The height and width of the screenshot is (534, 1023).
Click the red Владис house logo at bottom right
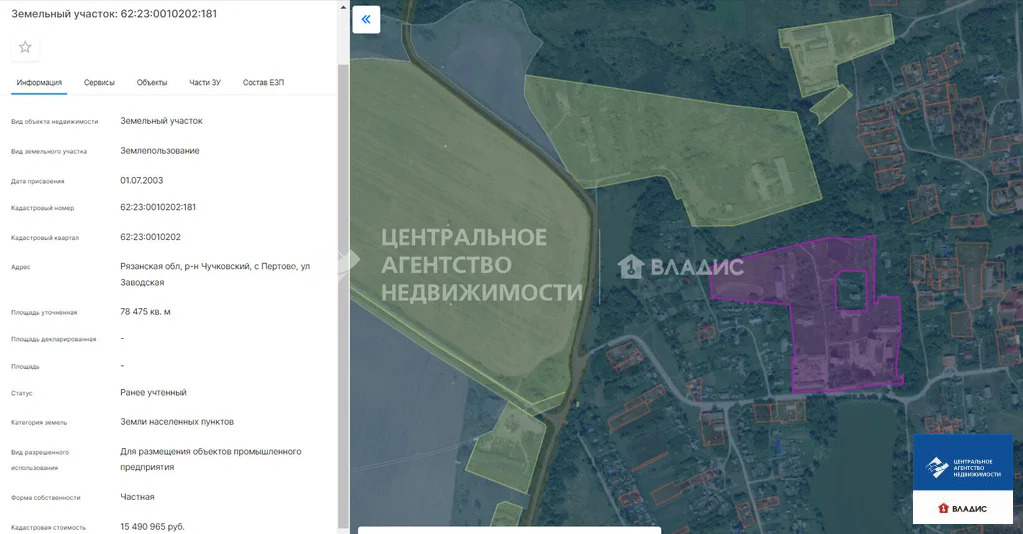click(962, 508)
